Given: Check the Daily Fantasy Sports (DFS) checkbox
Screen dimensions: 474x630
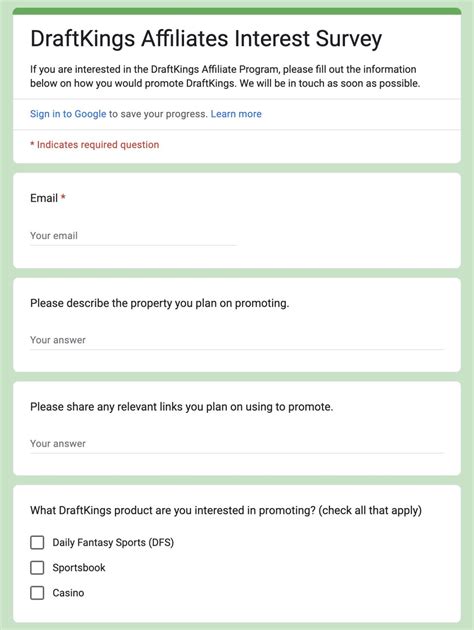Looking at the screenshot, I should pyautogui.click(x=37, y=542).
